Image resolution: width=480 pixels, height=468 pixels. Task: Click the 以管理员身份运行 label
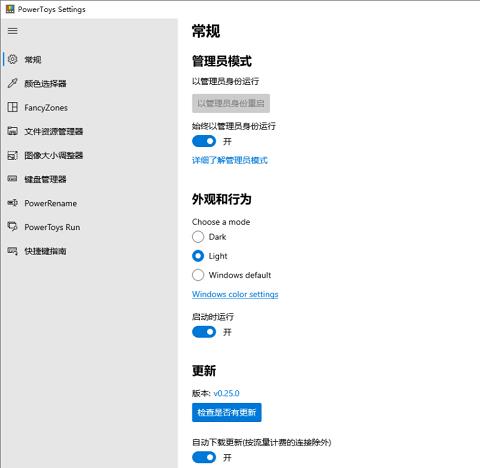click(x=225, y=81)
